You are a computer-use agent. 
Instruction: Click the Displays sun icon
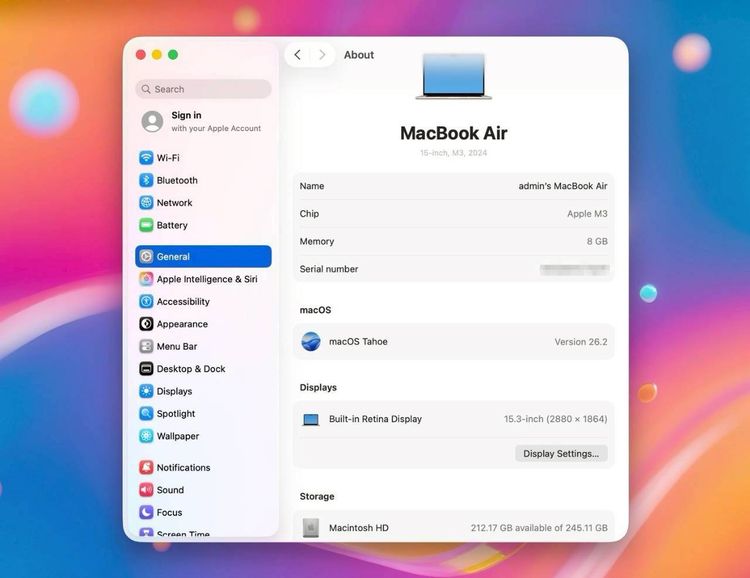coord(146,391)
